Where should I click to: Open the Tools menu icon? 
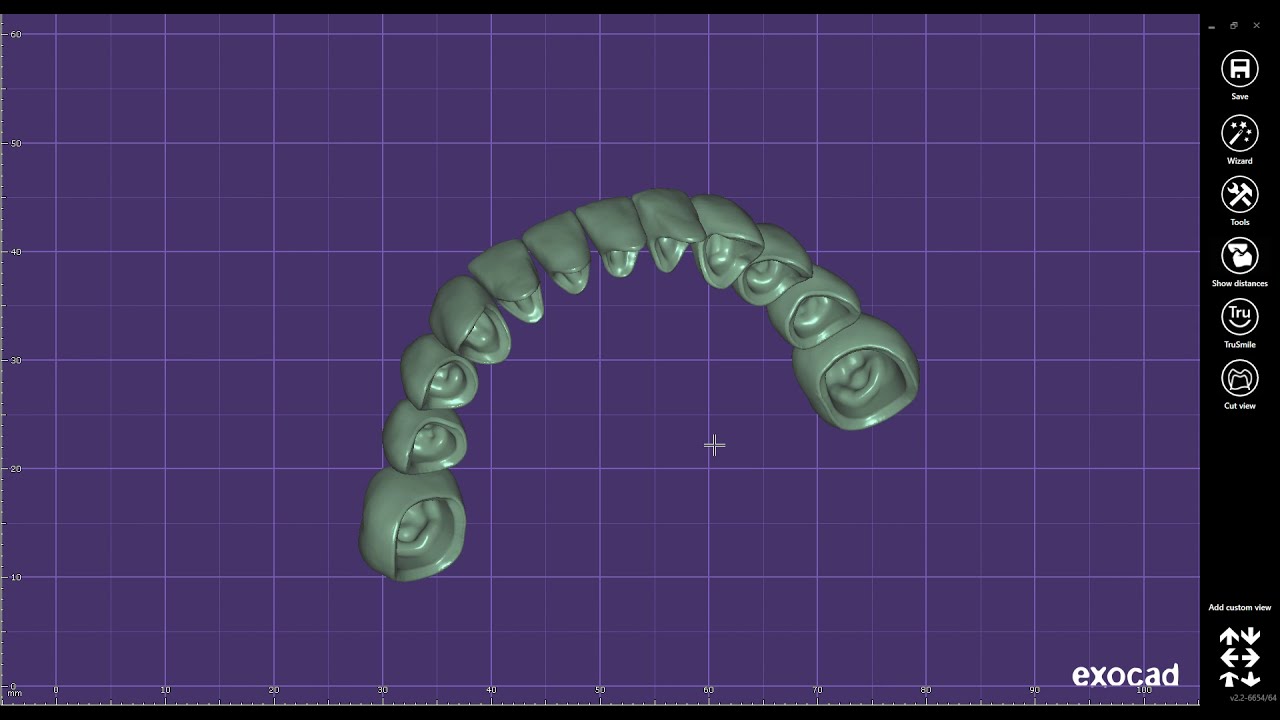coord(1239,195)
